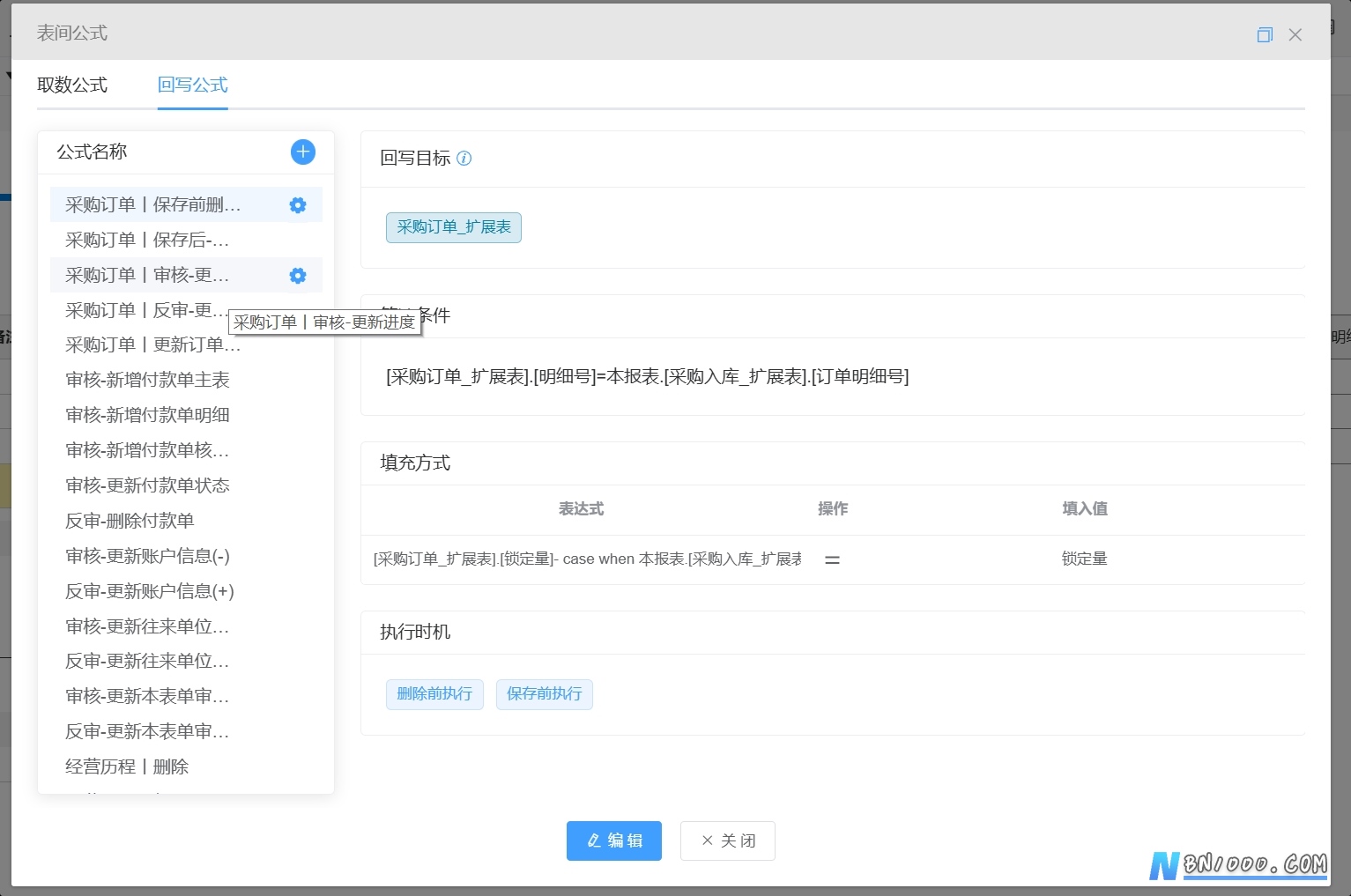Maximize the 表间公式 dialog window
The width and height of the screenshot is (1351, 896).
[1265, 34]
